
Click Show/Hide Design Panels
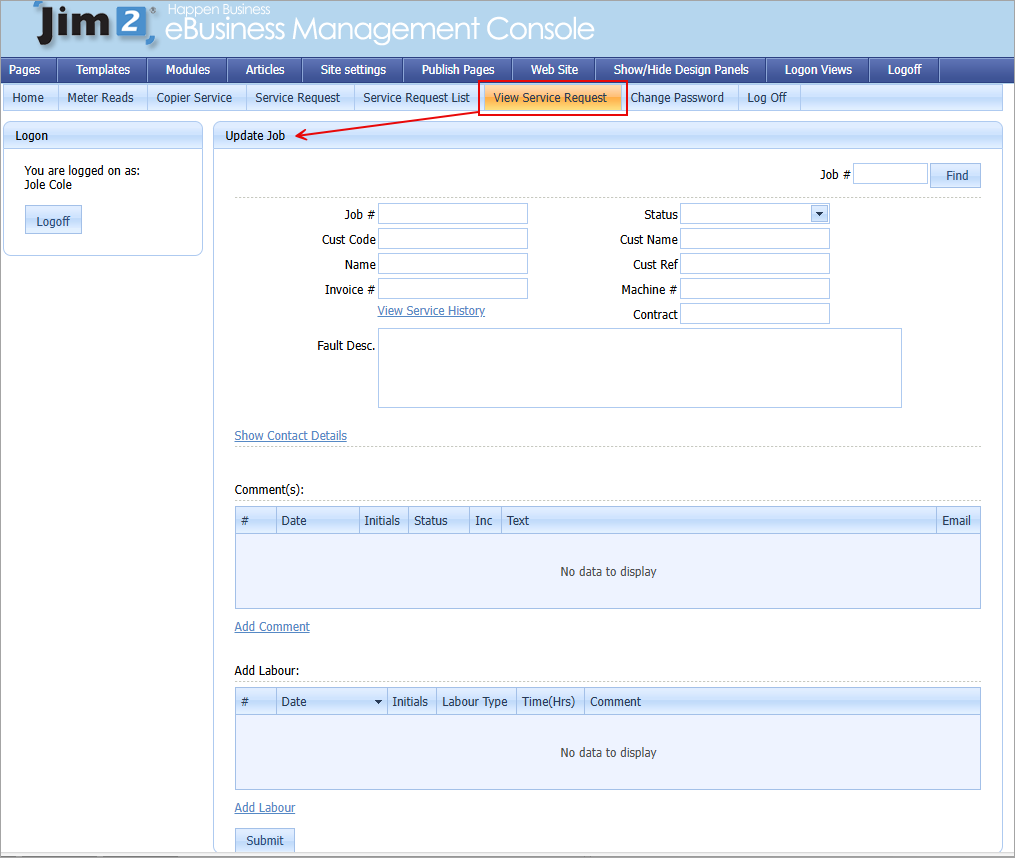click(x=681, y=70)
